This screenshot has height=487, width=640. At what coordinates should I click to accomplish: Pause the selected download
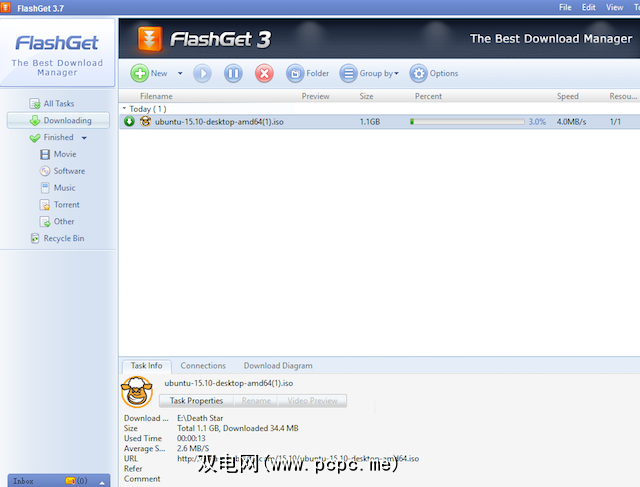tap(233, 73)
